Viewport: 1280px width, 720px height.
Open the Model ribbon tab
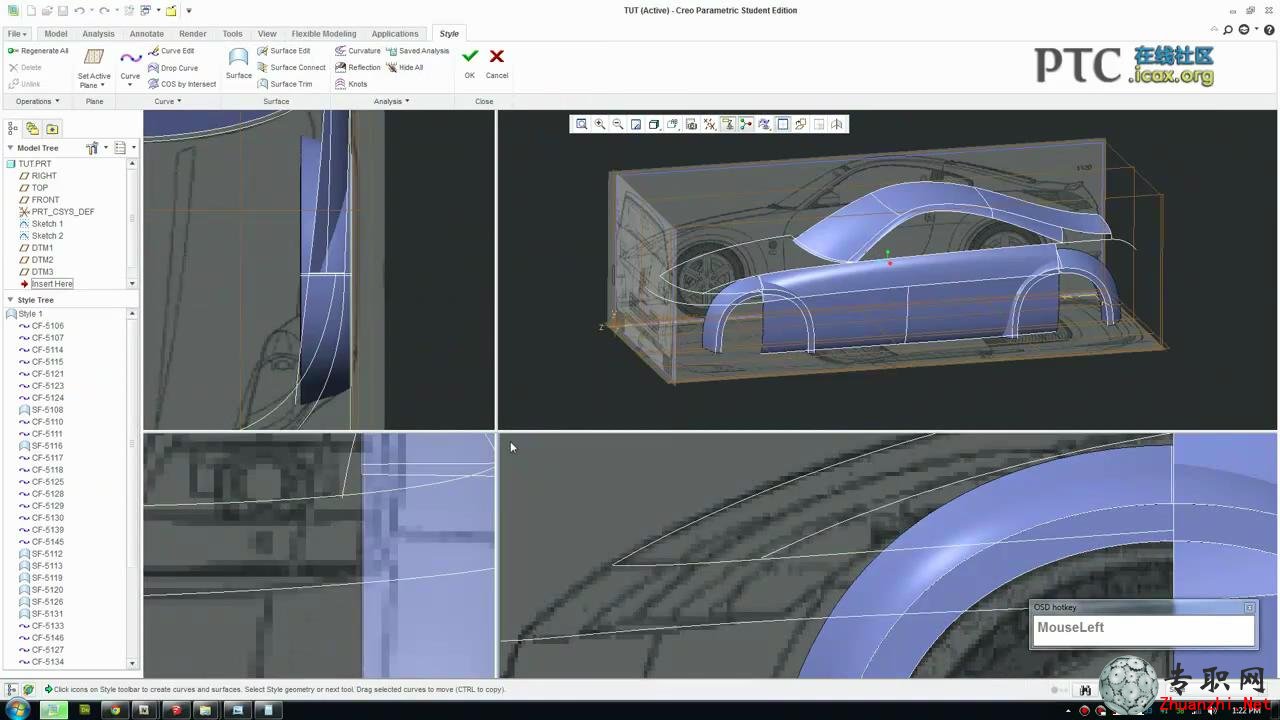(x=56, y=33)
